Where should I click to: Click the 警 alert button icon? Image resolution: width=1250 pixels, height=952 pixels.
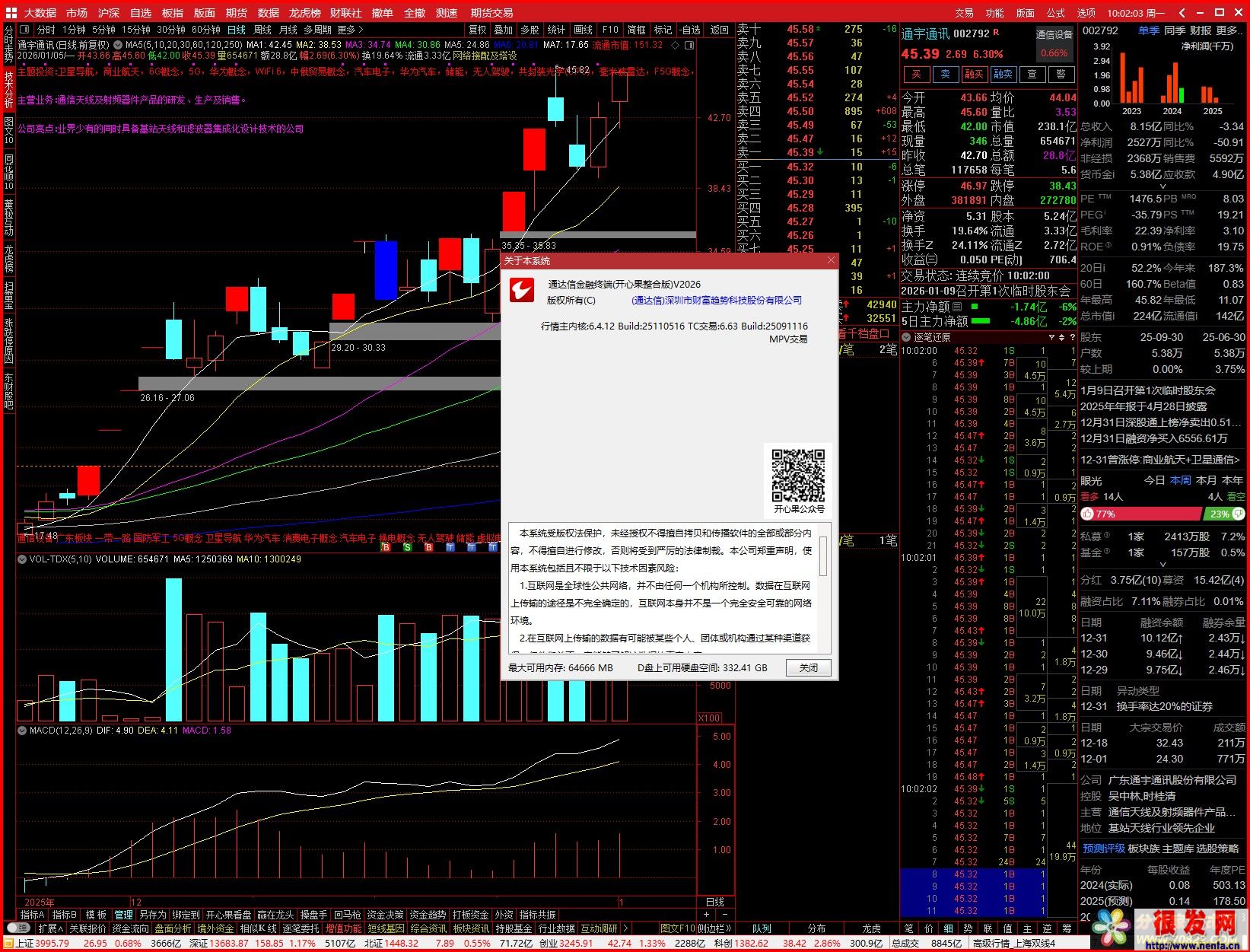pyautogui.click(x=1061, y=74)
